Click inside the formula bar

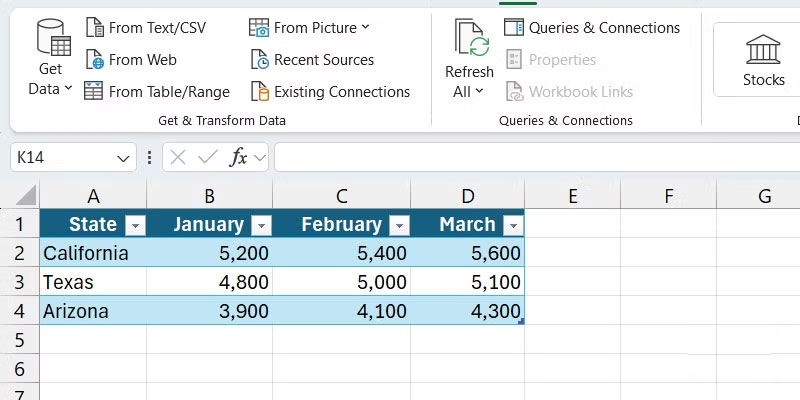coord(530,157)
